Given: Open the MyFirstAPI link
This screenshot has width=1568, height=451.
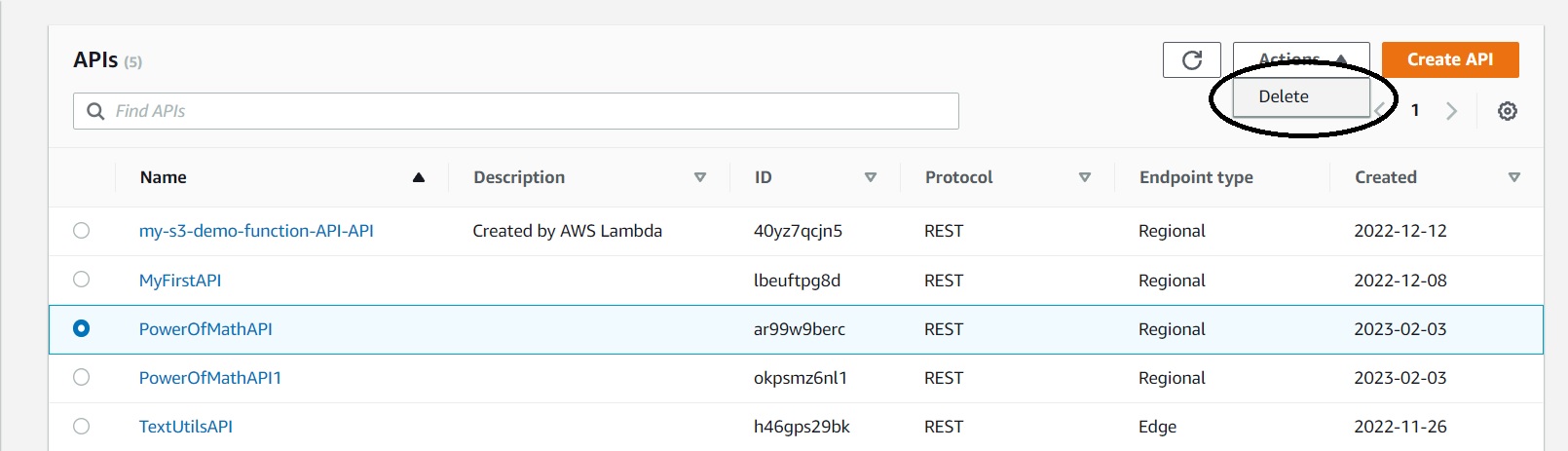Looking at the screenshot, I should (180, 281).
